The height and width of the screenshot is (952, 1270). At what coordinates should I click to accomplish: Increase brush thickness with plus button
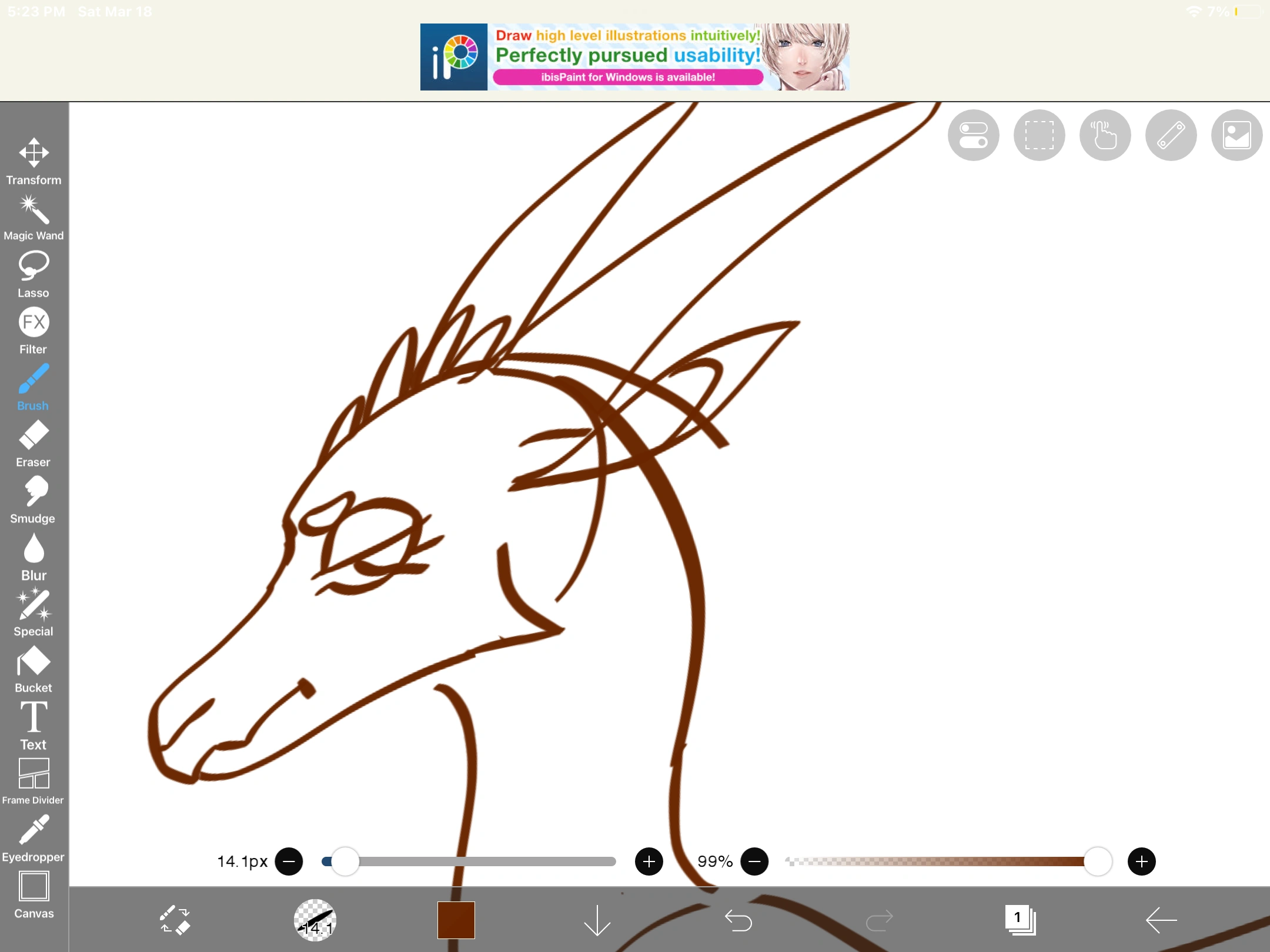[x=649, y=862]
